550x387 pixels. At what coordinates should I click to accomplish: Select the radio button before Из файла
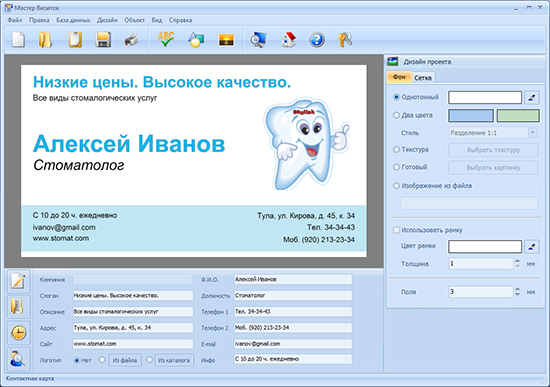tap(102, 360)
